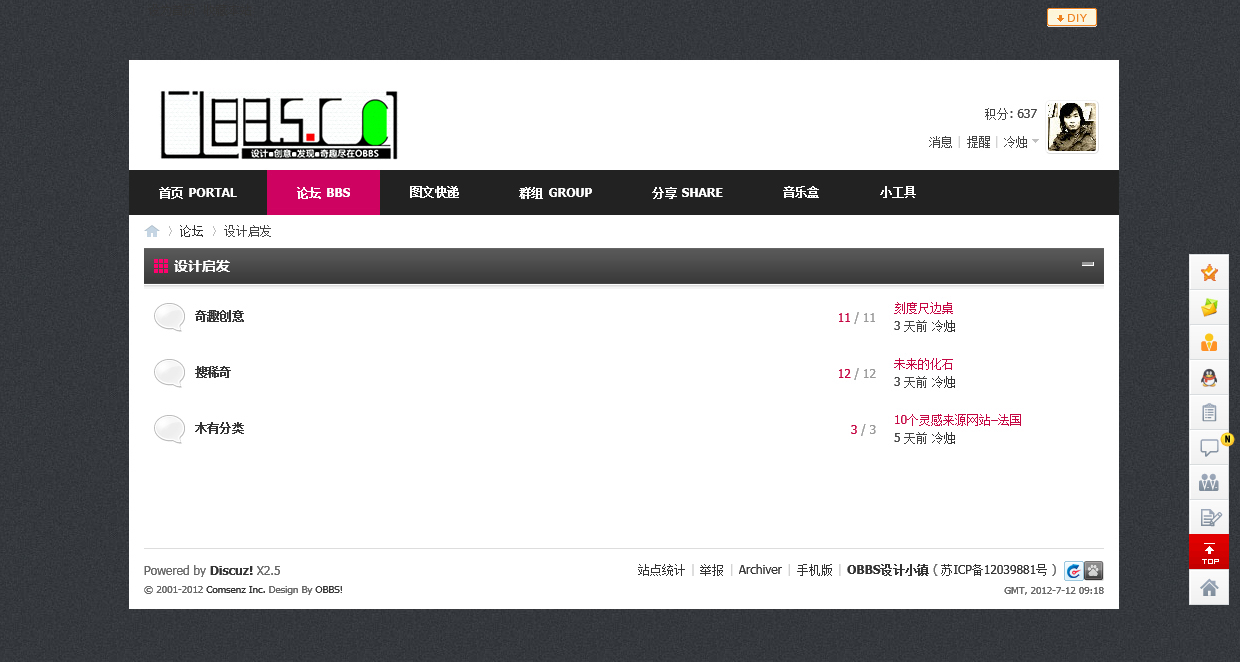Open the 分享 SHARE tab

click(687, 193)
